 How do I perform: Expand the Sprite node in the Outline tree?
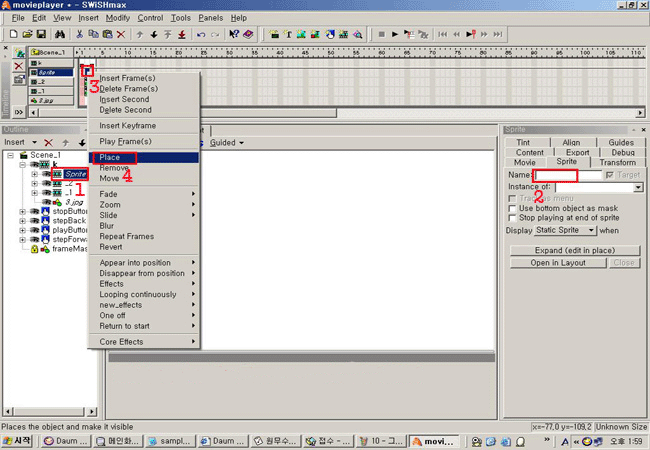point(35,174)
